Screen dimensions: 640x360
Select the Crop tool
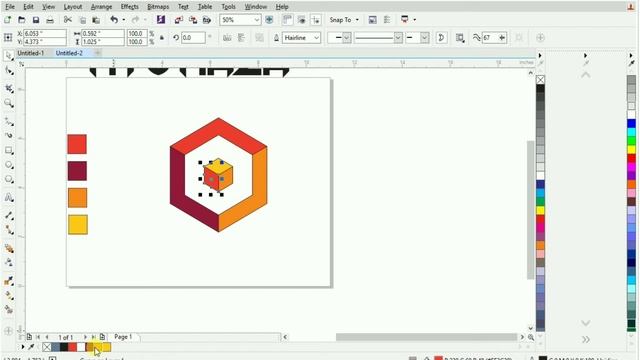pyautogui.click(x=9, y=88)
